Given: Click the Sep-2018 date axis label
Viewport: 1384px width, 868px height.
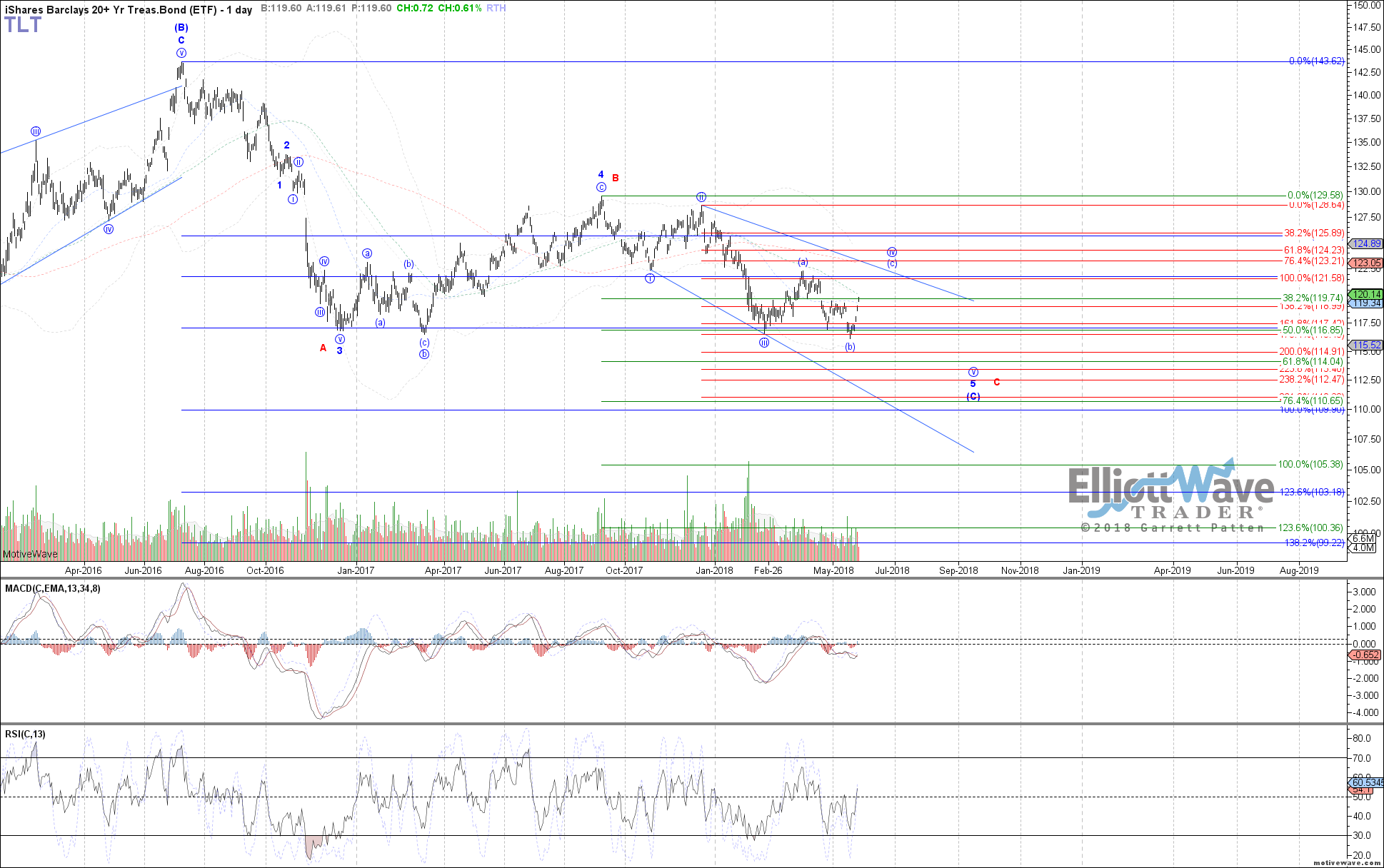Looking at the screenshot, I should [x=958, y=570].
